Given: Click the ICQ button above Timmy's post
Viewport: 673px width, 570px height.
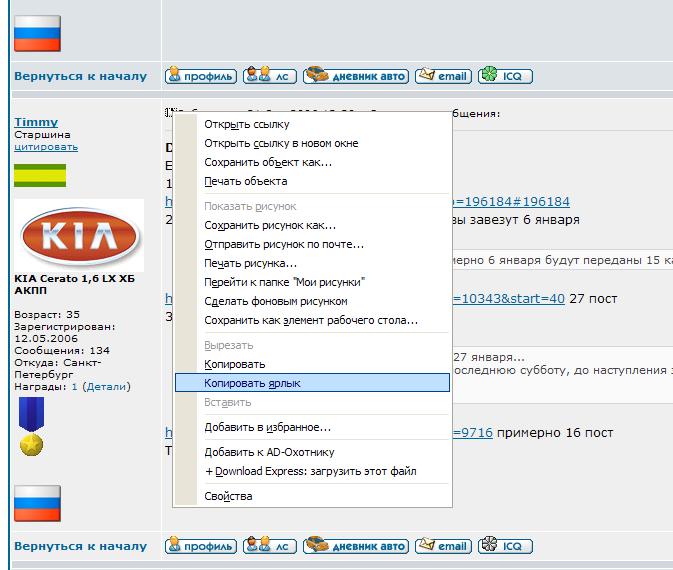Looking at the screenshot, I should (x=505, y=76).
